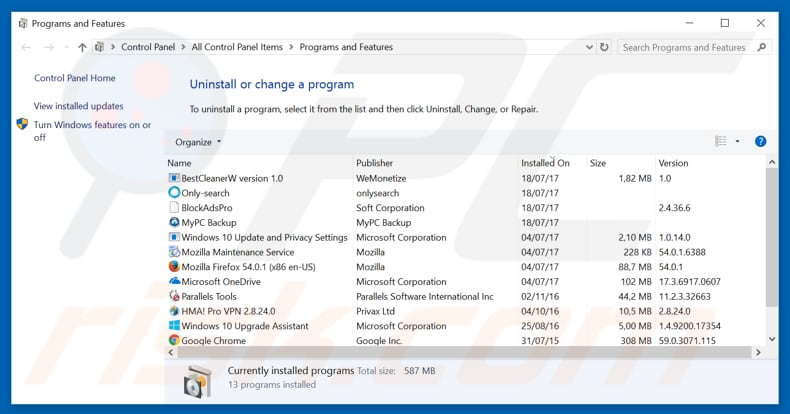Expand the breadcrumb chevron after Control Panel
The width and height of the screenshot is (790, 414).
click(x=183, y=47)
